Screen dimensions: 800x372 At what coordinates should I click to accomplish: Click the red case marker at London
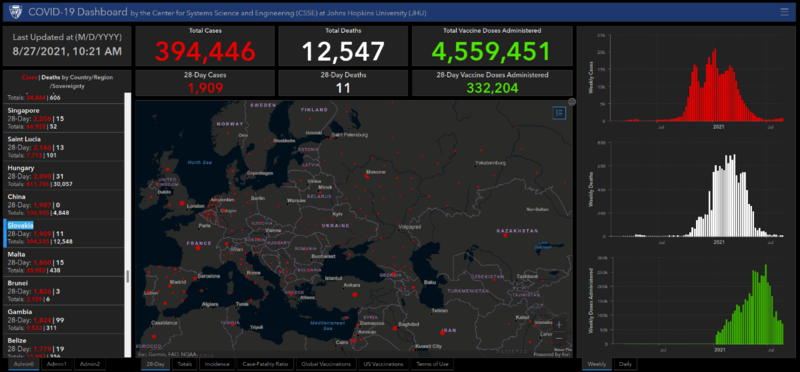pyautogui.click(x=182, y=203)
